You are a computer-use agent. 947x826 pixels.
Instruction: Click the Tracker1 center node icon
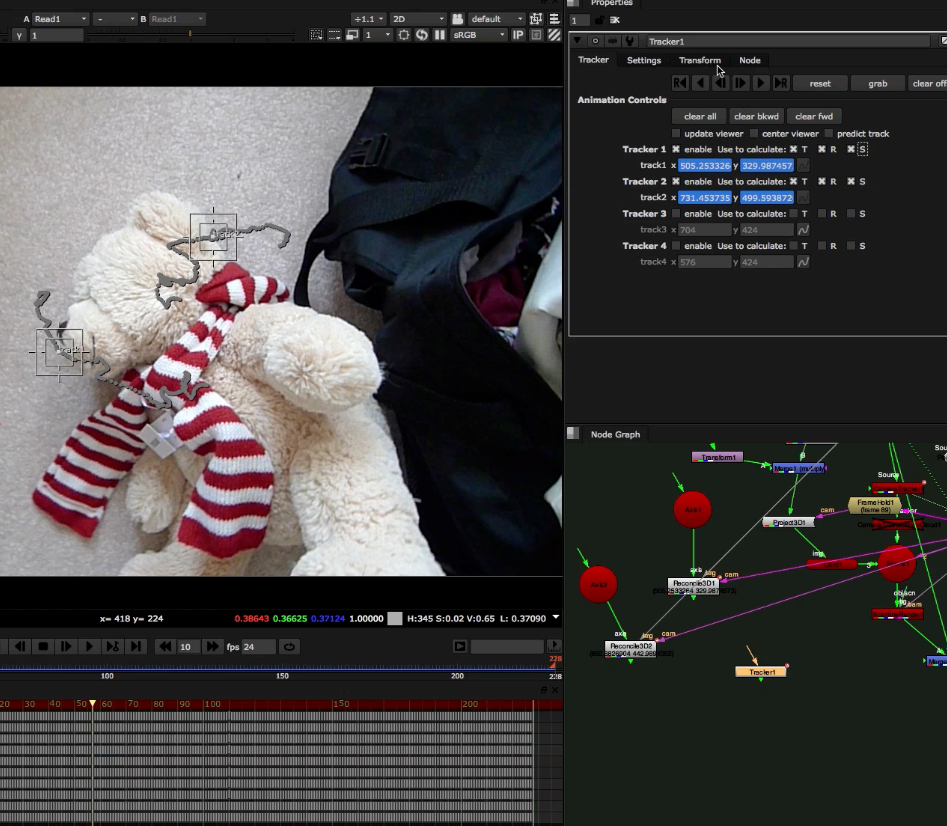[x=595, y=41]
